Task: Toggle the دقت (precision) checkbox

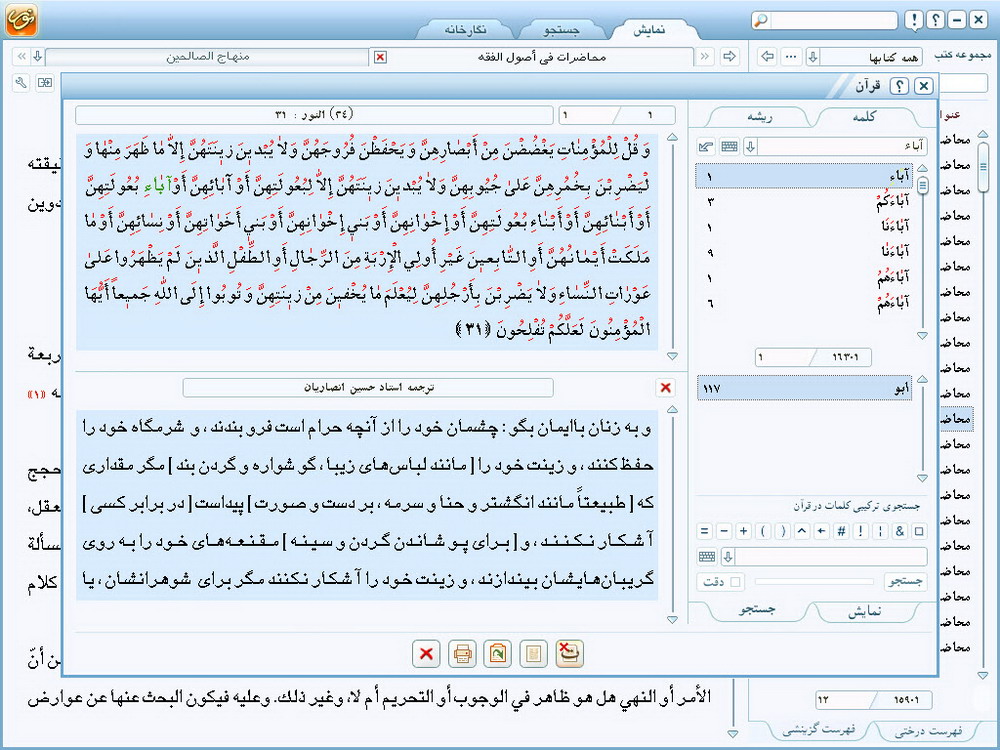Action: click(735, 582)
